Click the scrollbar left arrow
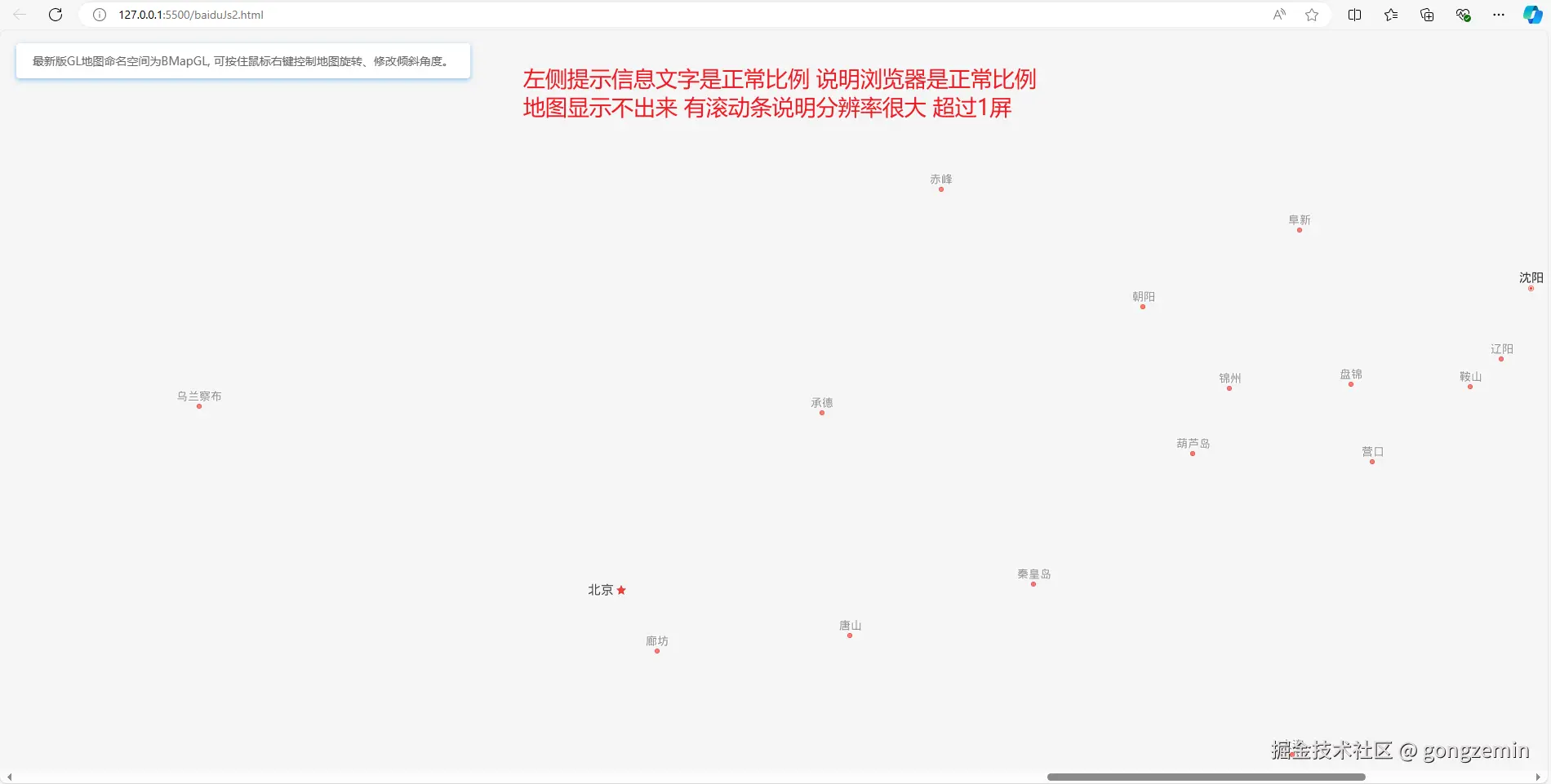This screenshot has height=784, width=1551. tap(9, 777)
